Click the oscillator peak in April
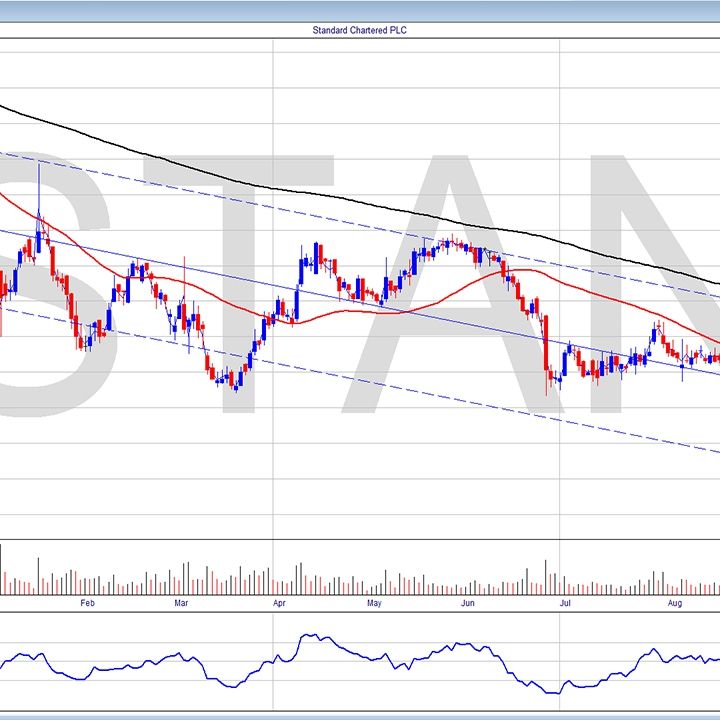 [x=310, y=635]
